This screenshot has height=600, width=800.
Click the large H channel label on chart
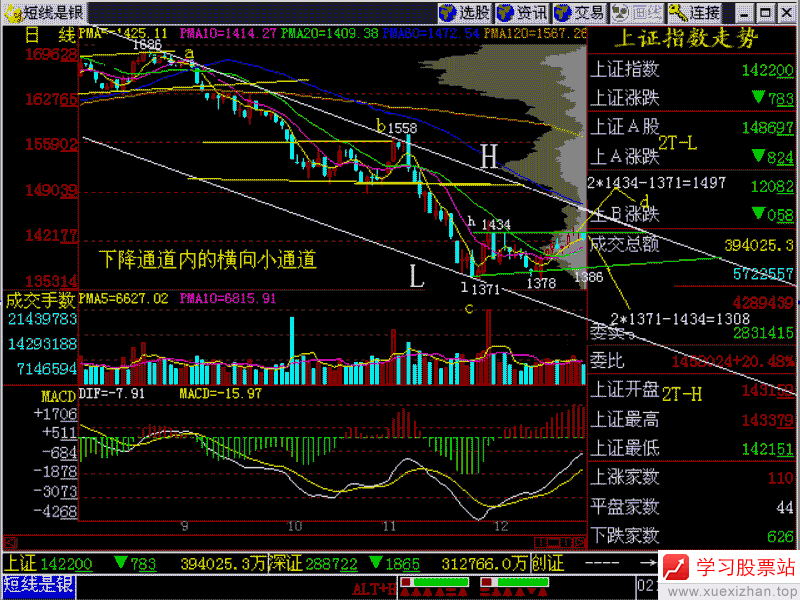click(x=489, y=157)
